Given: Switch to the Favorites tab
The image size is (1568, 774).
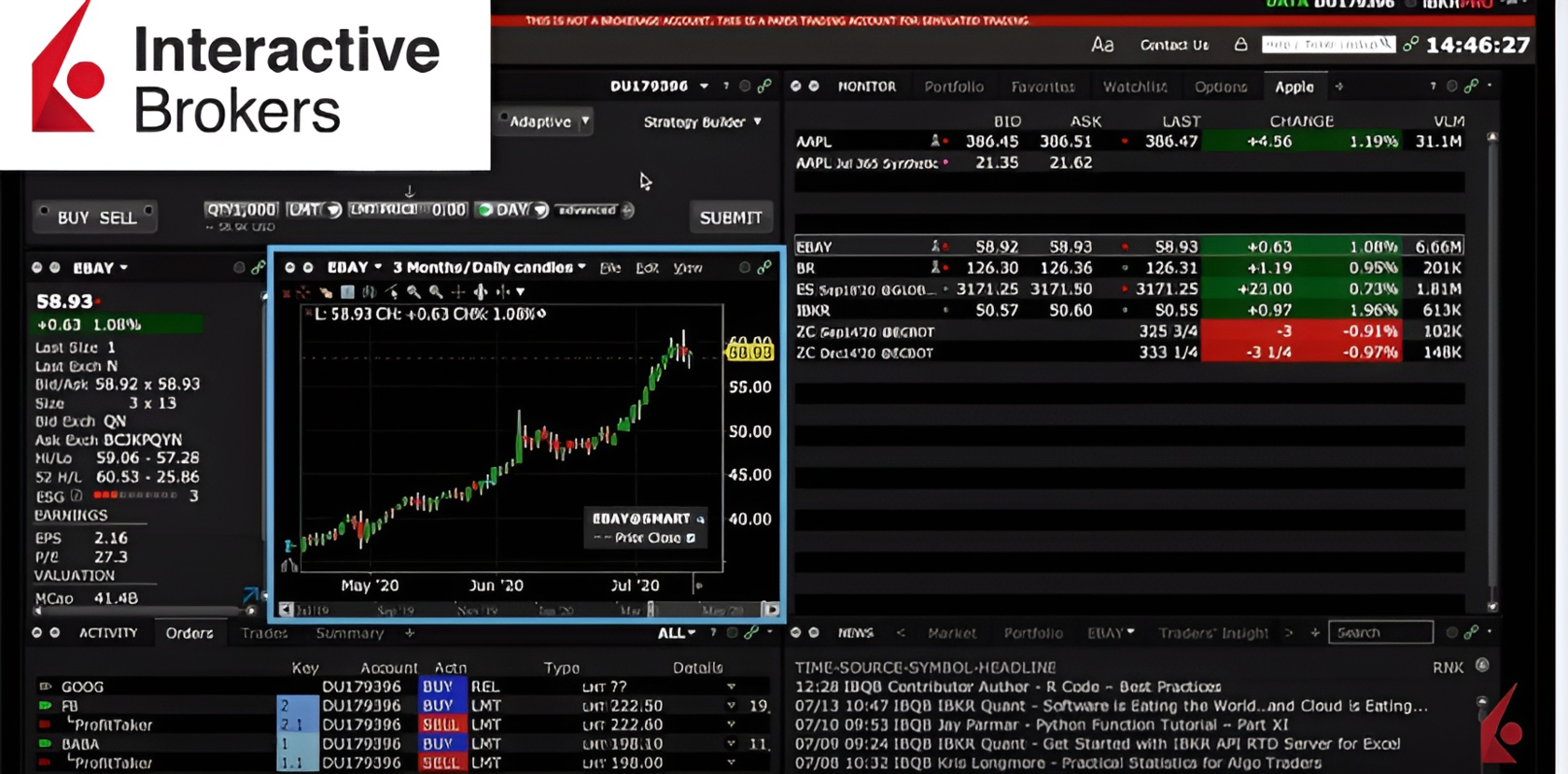Looking at the screenshot, I should 1043,87.
